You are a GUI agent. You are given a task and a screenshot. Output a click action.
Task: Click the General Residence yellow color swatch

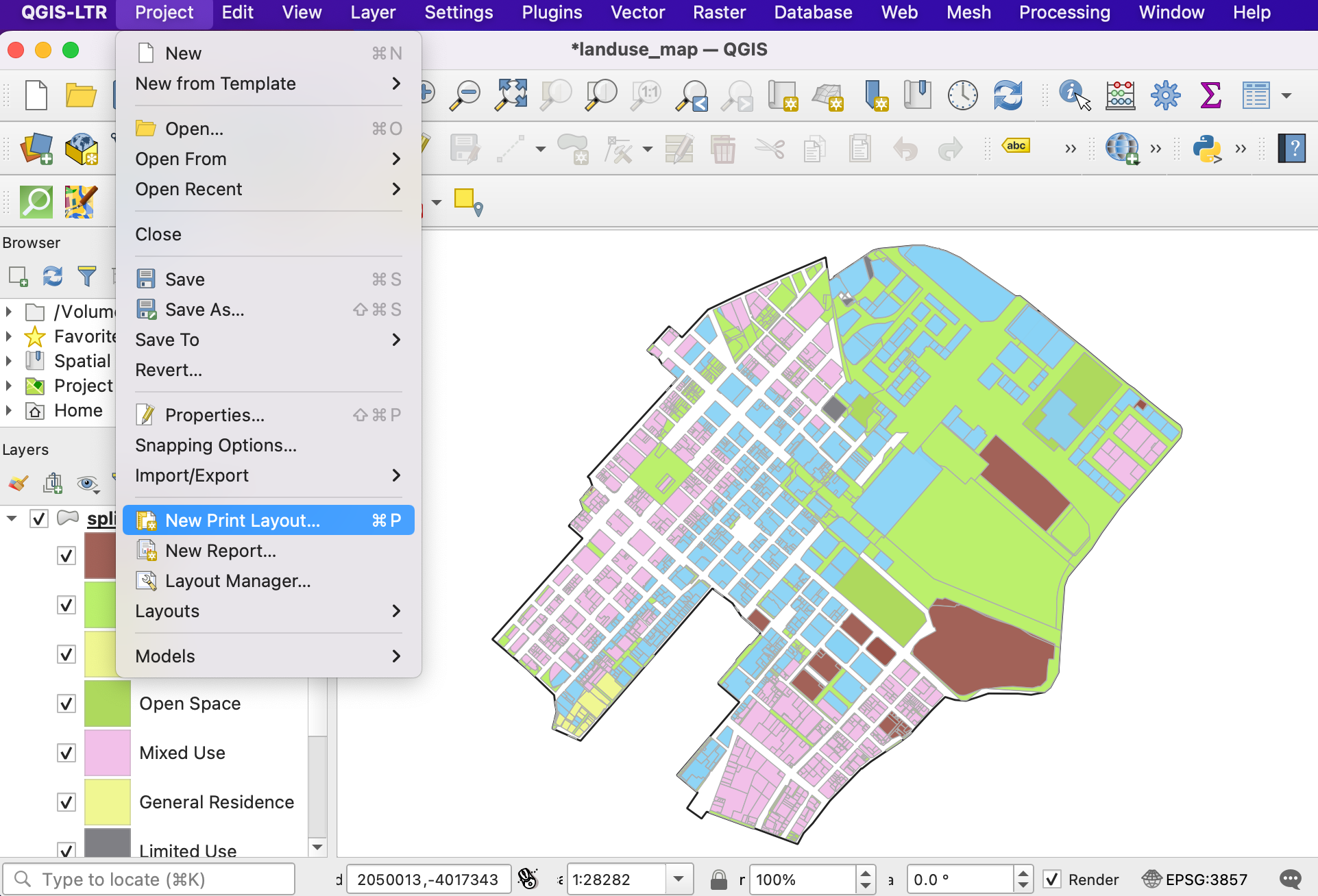pyautogui.click(x=107, y=802)
